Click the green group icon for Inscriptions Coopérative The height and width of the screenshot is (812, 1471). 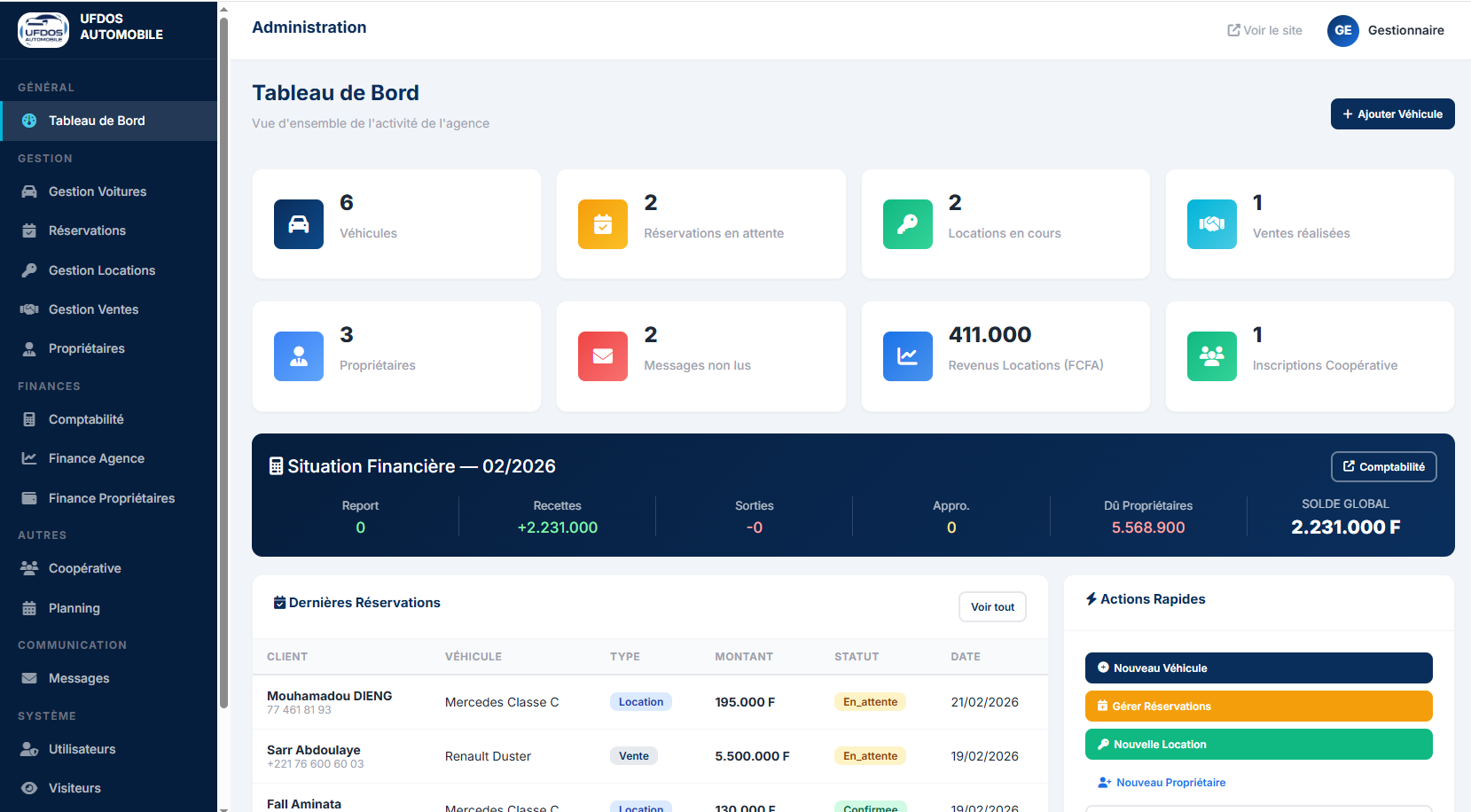point(1211,356)
